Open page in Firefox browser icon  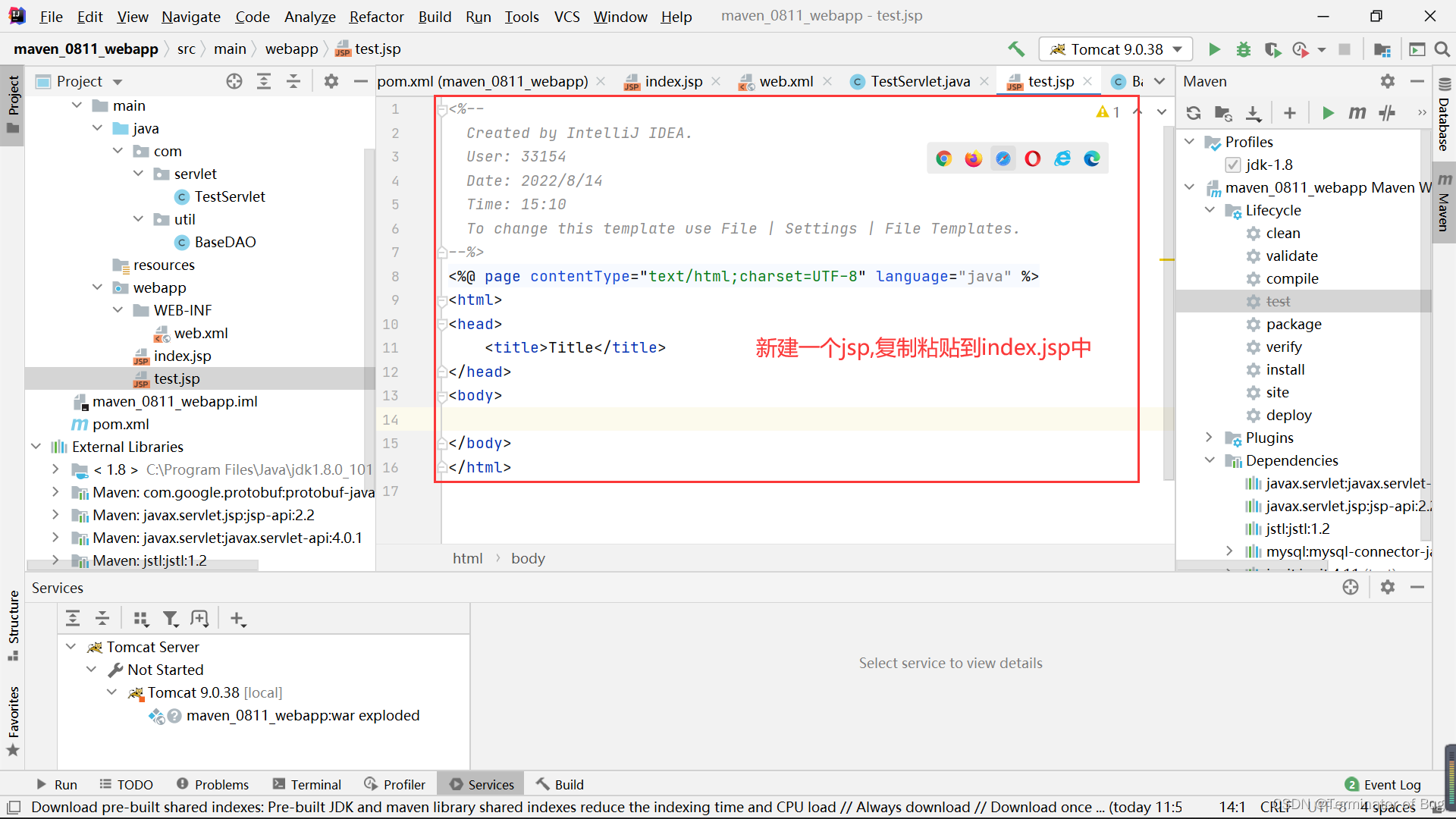coord(974,158)
